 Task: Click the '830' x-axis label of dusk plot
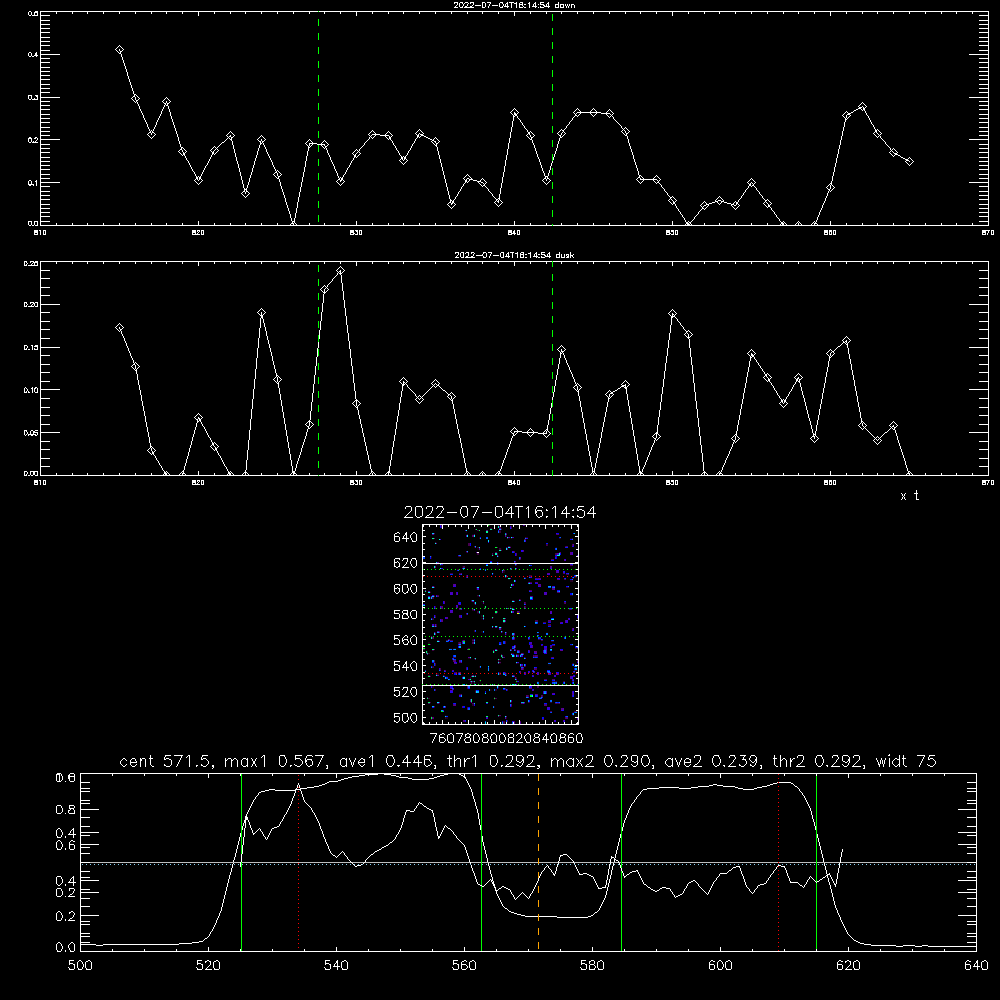point(356,483)
